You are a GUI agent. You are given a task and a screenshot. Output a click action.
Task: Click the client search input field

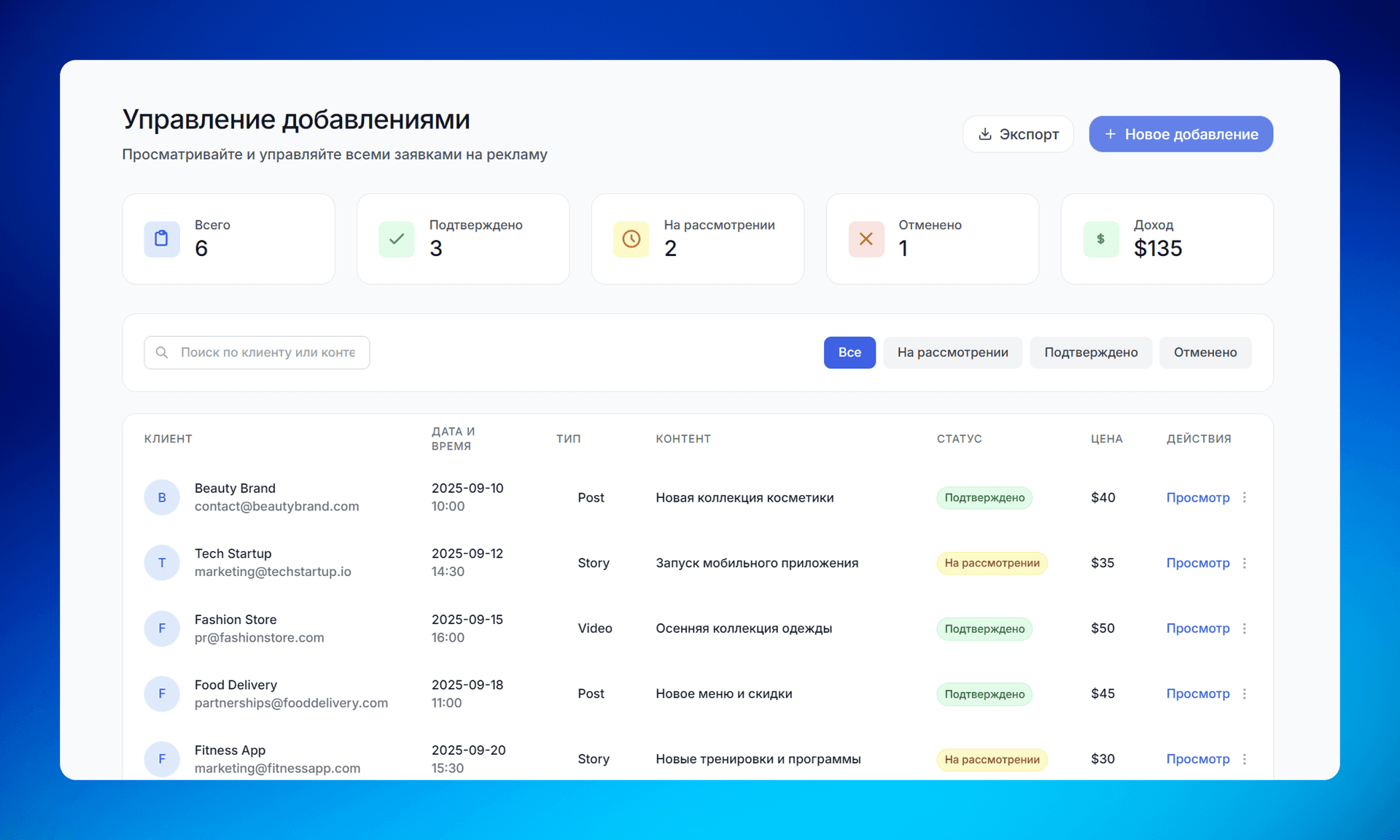point(268,353)
